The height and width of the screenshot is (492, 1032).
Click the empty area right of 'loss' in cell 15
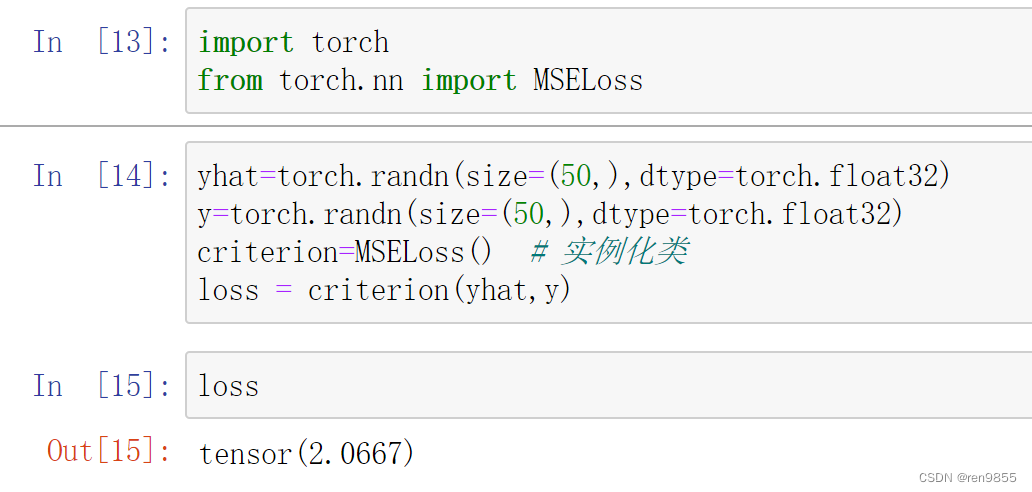645,385
